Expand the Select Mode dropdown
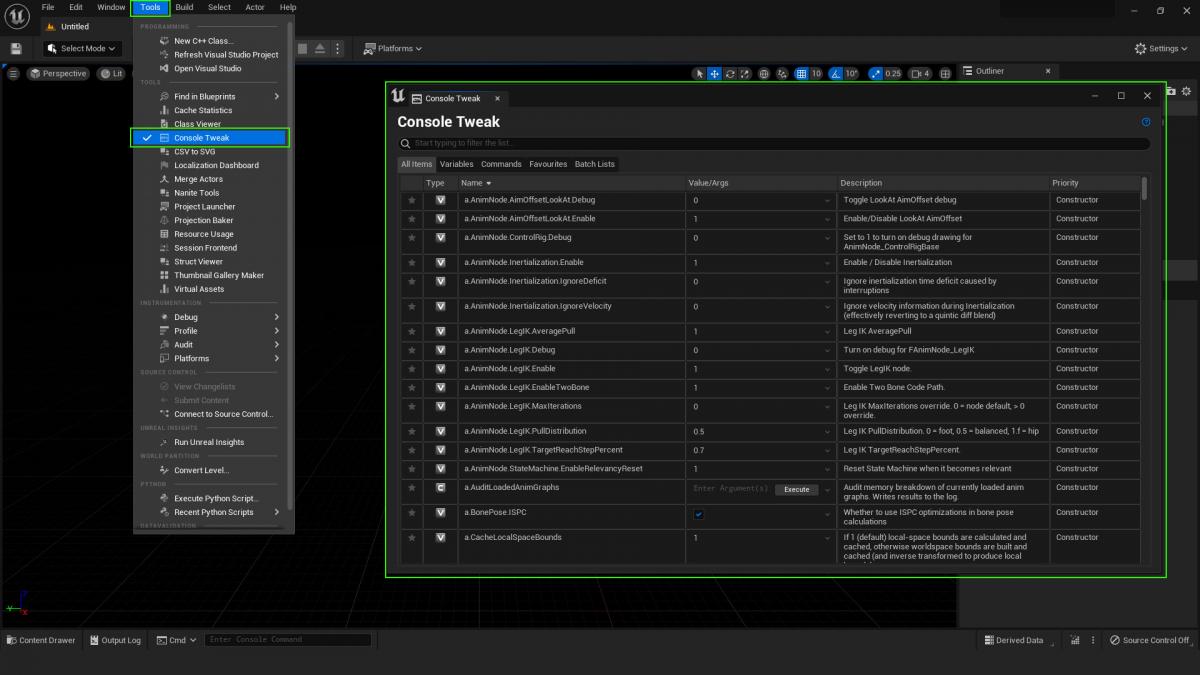 [x=82, y=48]
